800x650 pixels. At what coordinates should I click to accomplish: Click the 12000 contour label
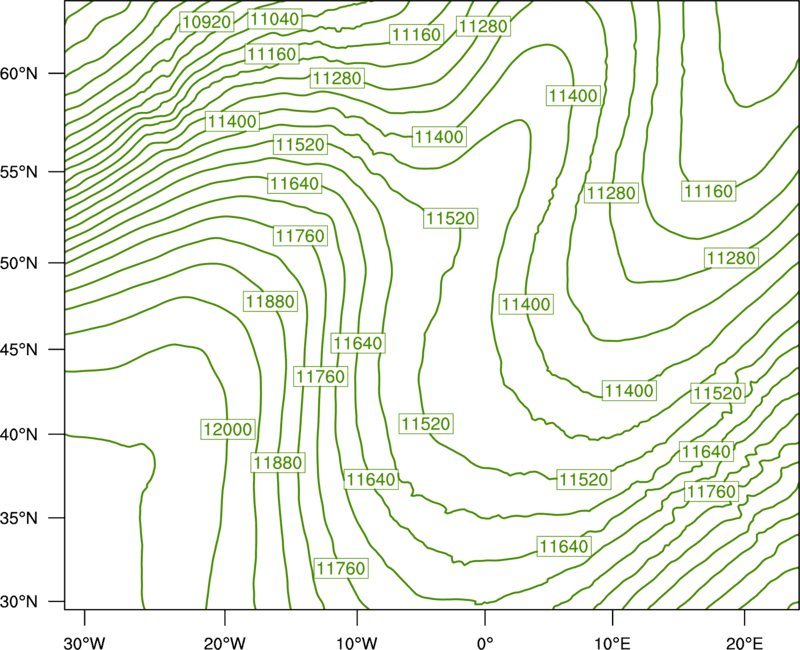coord(228,430)
